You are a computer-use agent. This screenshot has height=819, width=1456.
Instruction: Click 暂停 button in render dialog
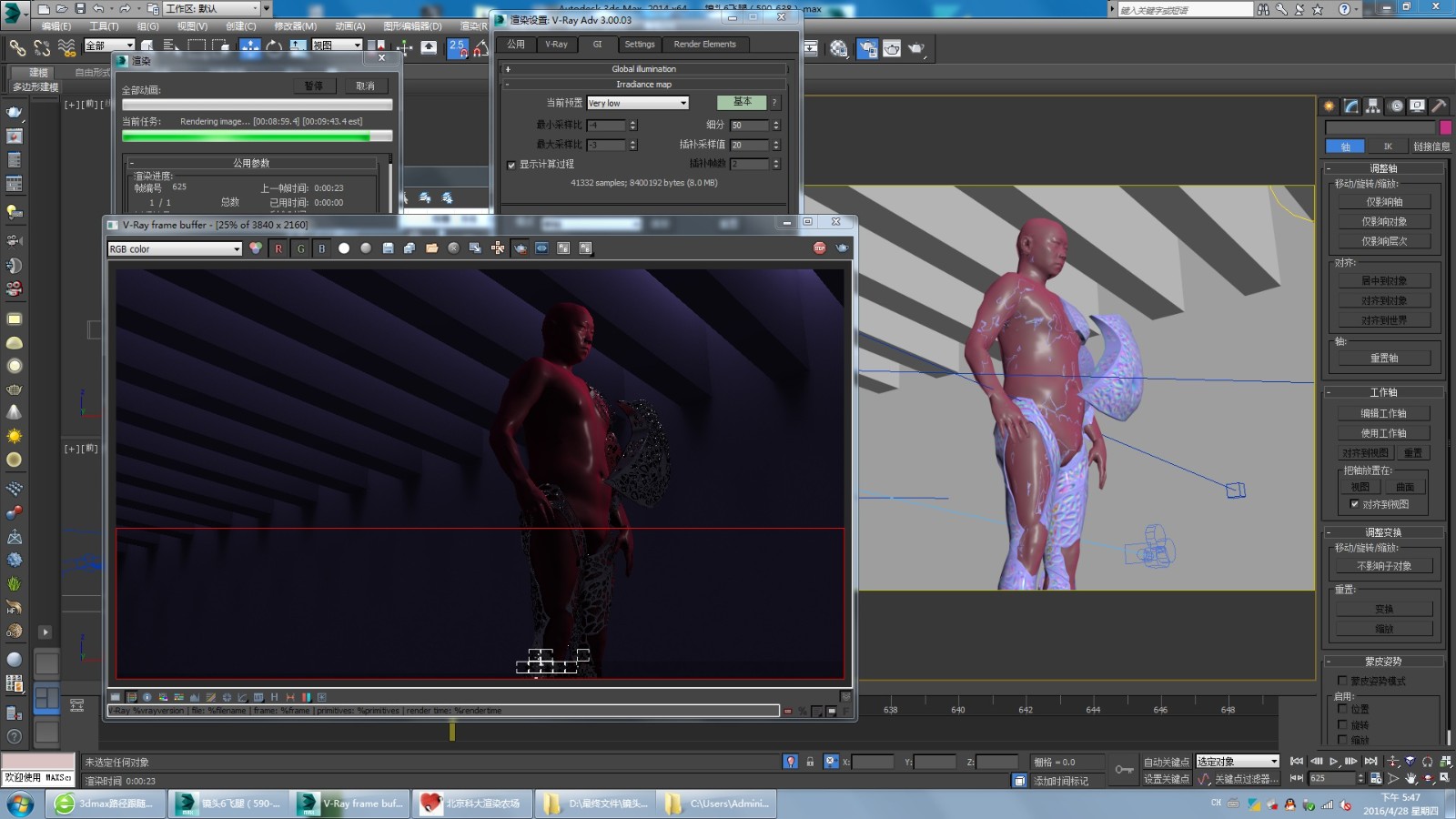click(315, 86)
